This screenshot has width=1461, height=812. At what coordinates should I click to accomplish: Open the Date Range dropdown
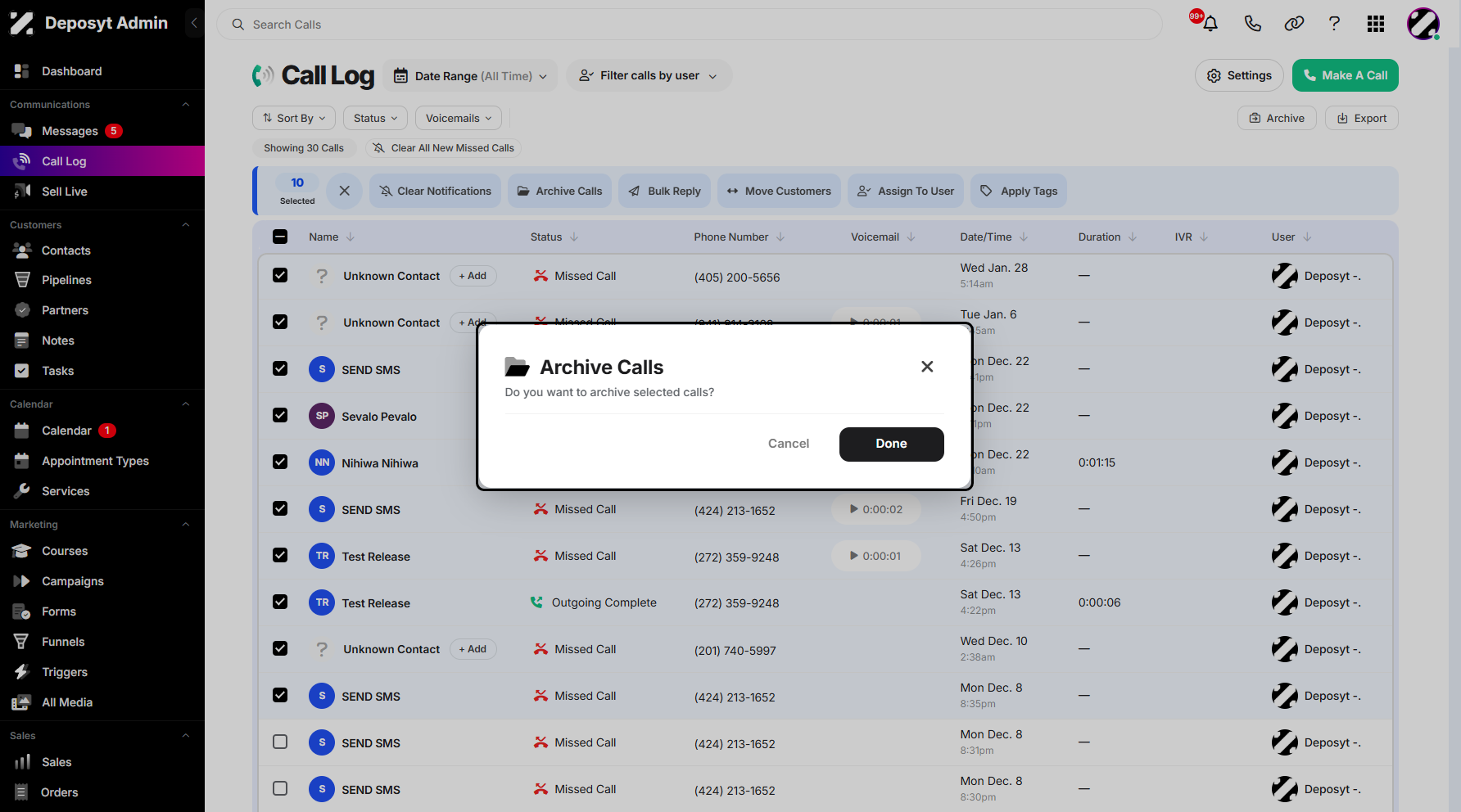click(x=470, y=75)
